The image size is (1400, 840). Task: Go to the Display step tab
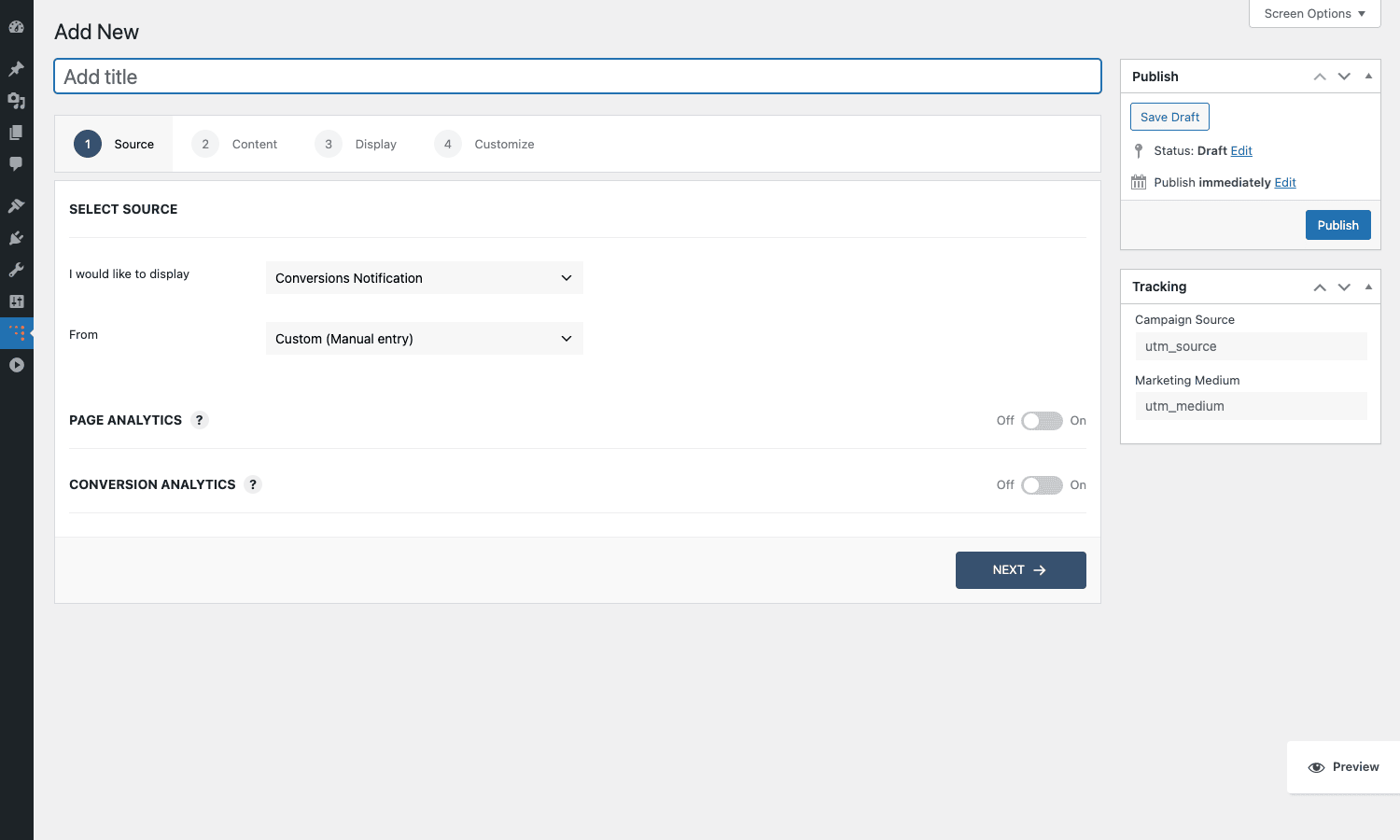tap(356, 144)
